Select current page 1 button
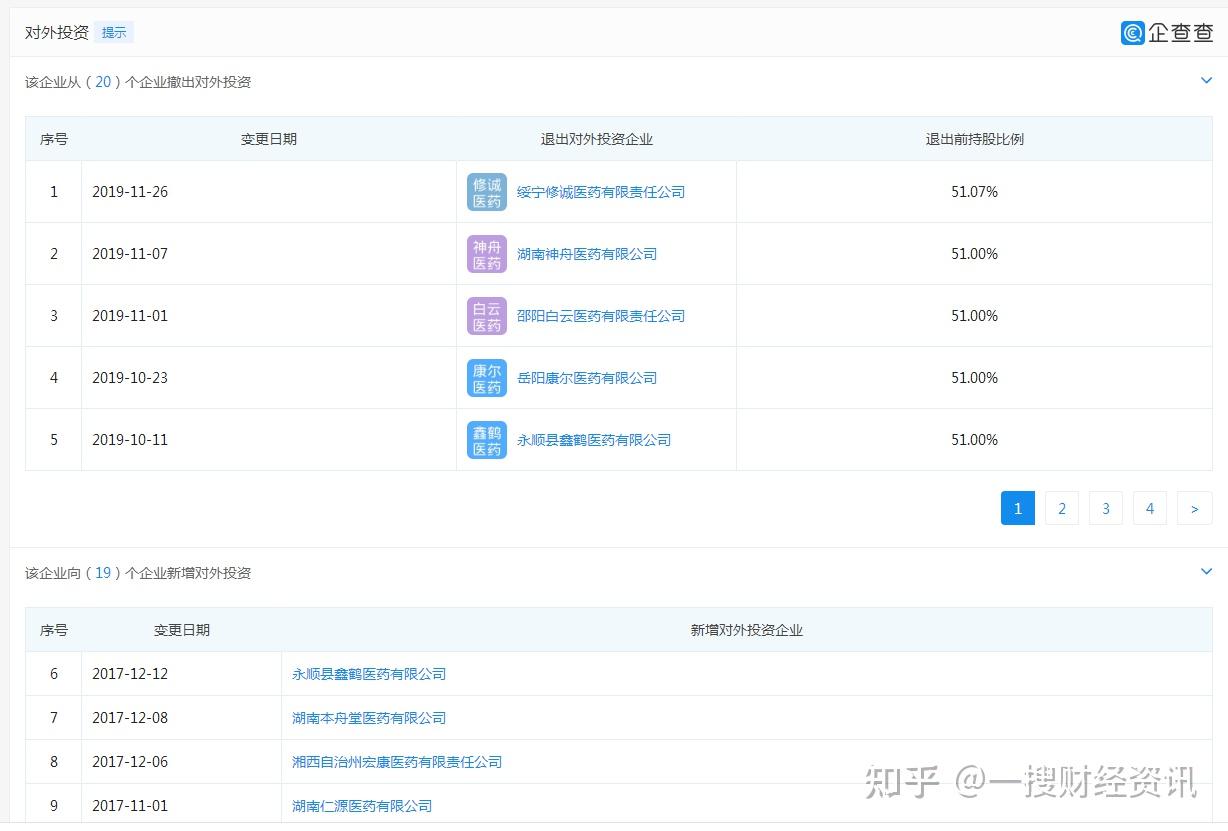1228x831 pixels. 1018,509
